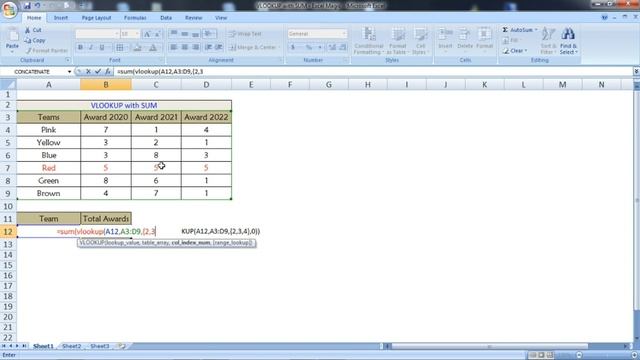
Task: Open Cell Styles gallery
Action: [x=420, y=41]
